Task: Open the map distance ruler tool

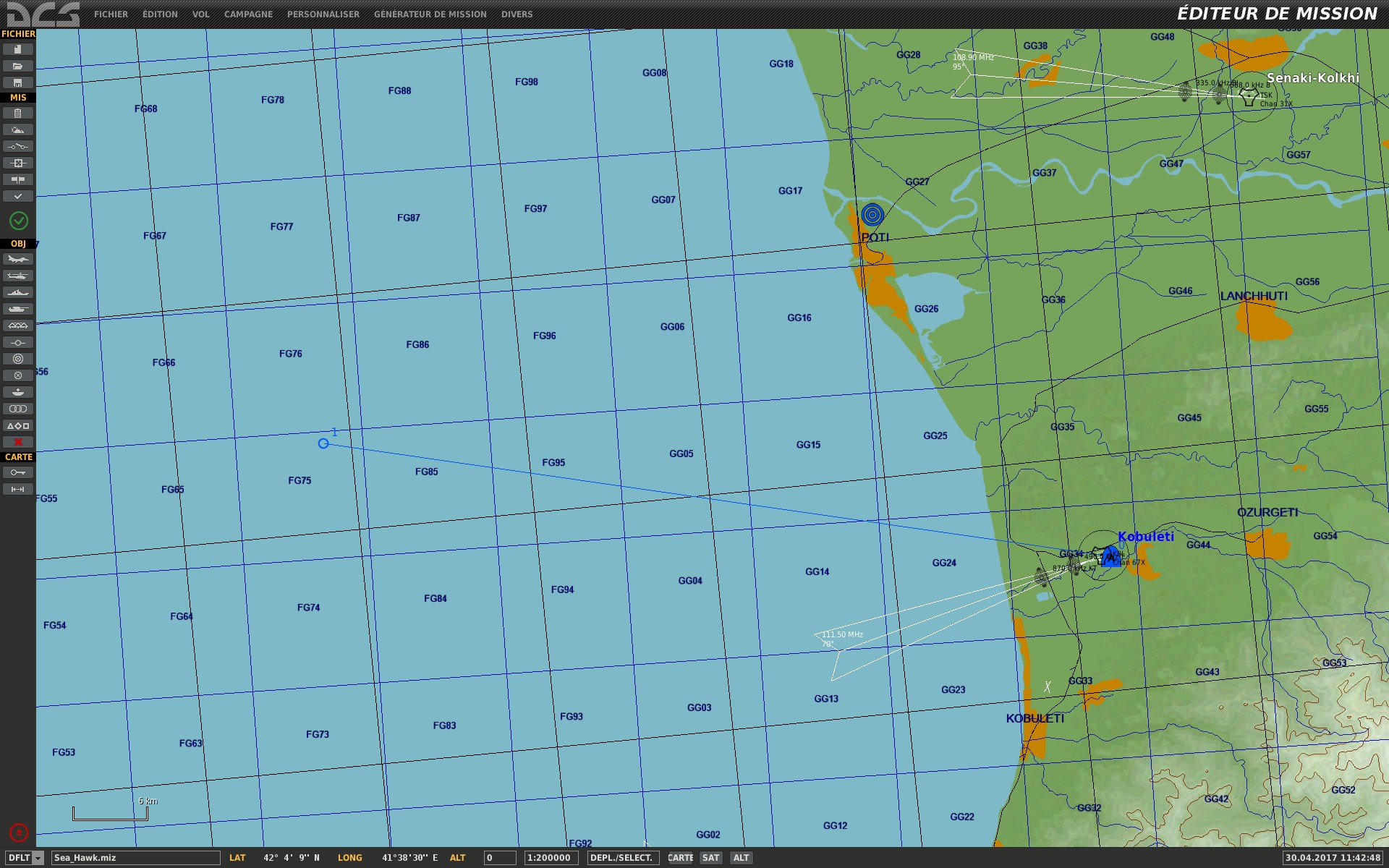Action: point(18,490)
